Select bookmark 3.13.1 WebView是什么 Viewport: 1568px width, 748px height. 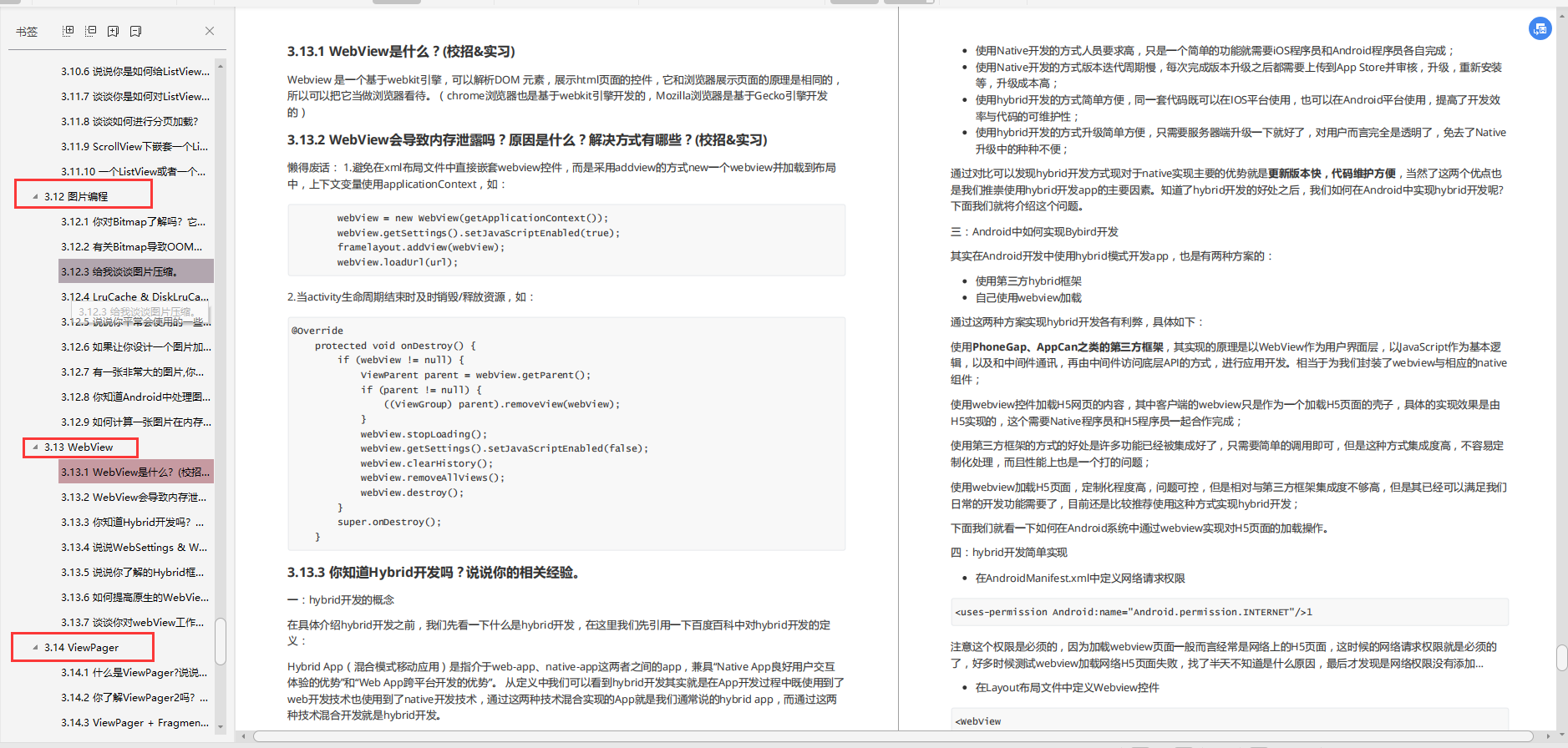tap(136, 472)
